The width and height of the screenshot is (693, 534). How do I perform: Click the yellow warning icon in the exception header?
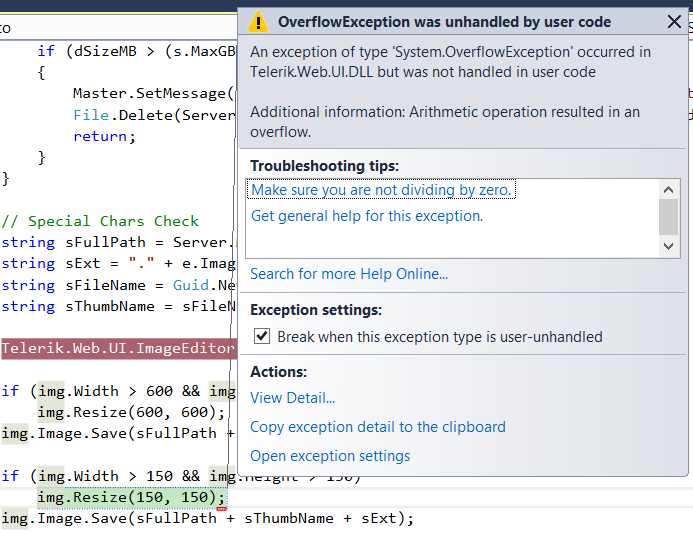tap(258, 22)
